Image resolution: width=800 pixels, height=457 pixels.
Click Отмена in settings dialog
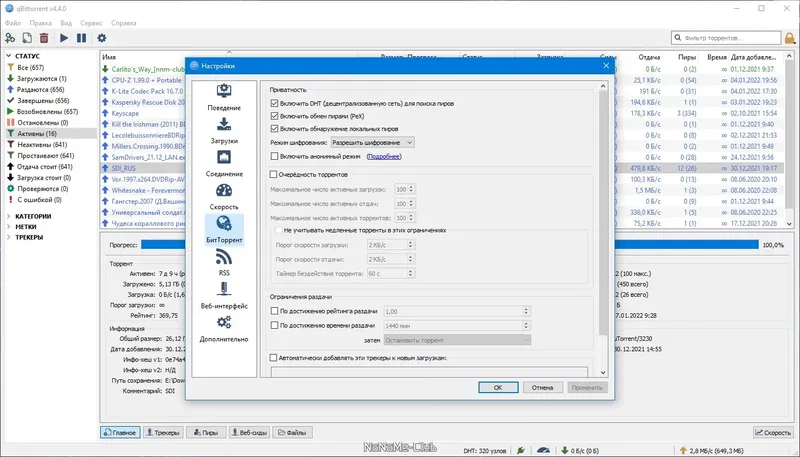[x=542, y=388]
